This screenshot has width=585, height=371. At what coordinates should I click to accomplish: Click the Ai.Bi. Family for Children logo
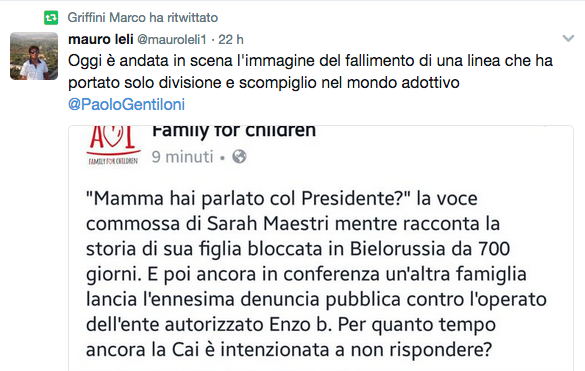pos(113,146)
